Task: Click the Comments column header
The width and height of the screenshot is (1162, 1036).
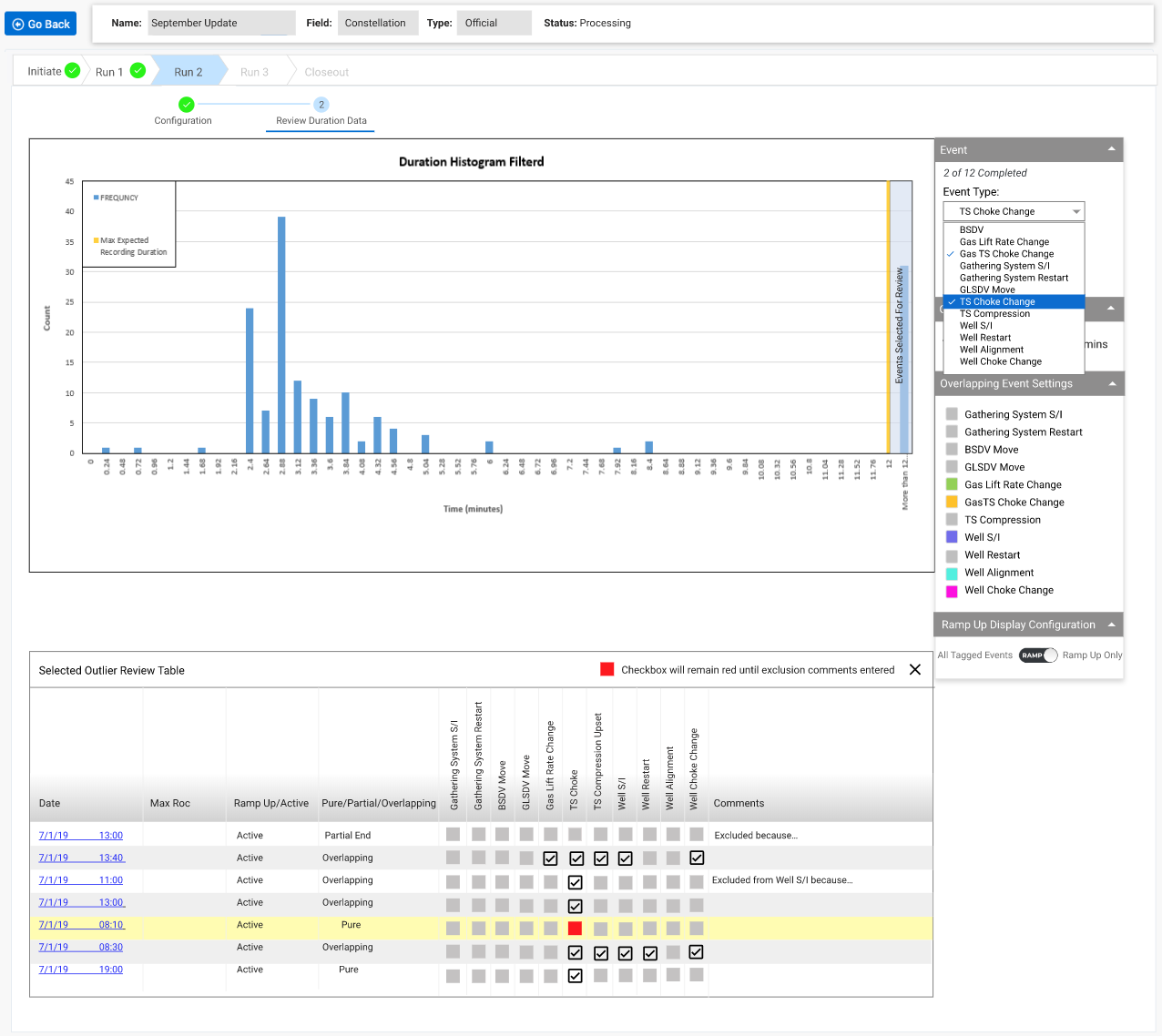Action: [739, 803]
